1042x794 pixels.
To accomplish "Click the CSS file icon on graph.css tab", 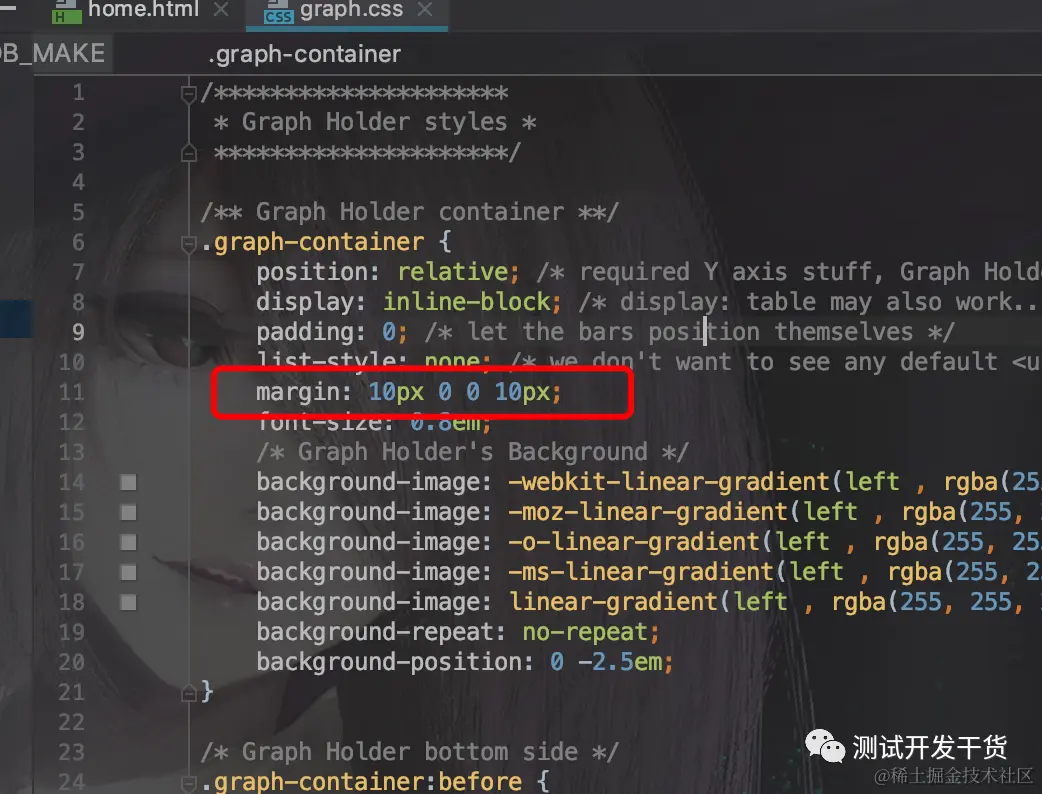I will 278,13.
